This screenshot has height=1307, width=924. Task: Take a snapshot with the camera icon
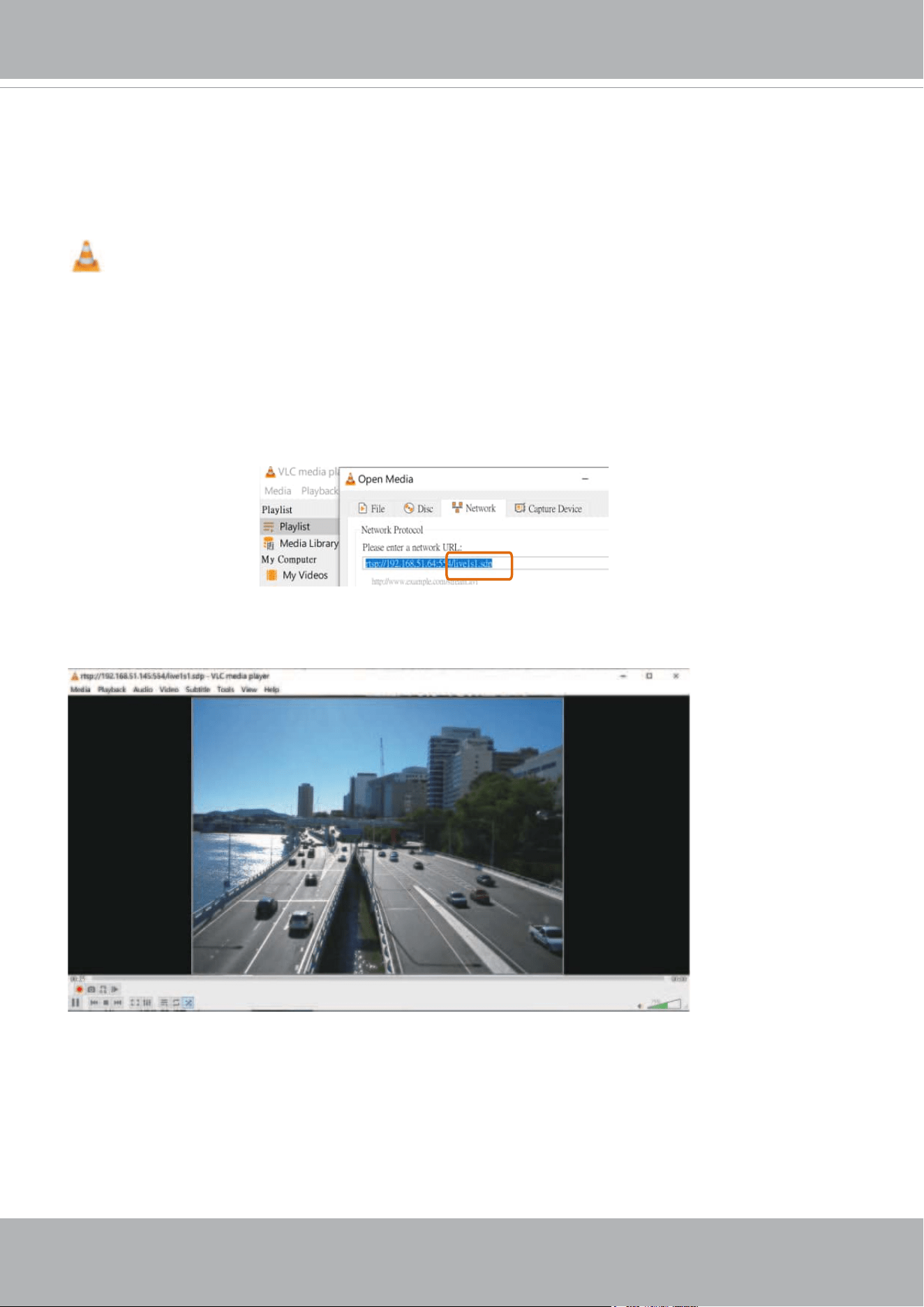coord(91,989)
